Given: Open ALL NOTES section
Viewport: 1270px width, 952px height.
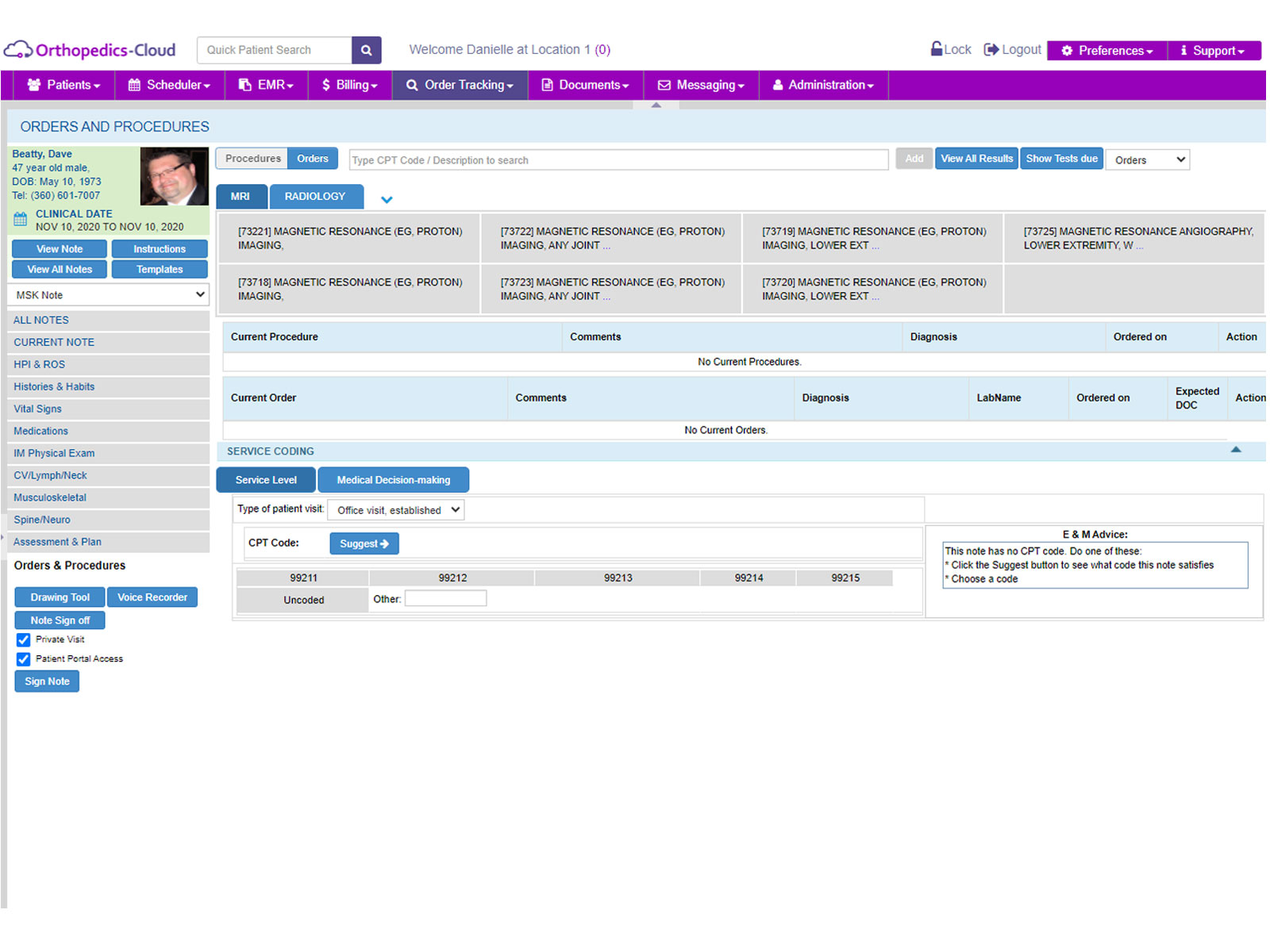Looking at the screenshot, I should 110,321.
